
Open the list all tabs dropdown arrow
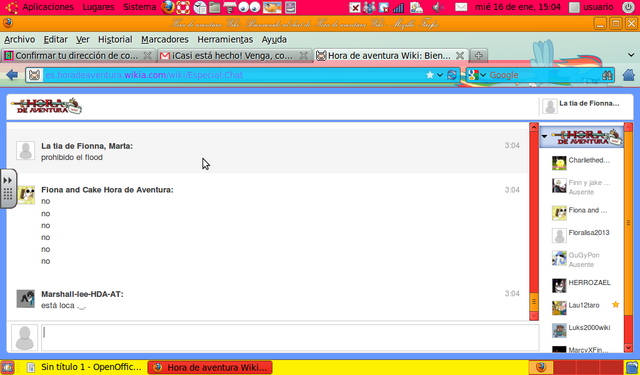631,55
